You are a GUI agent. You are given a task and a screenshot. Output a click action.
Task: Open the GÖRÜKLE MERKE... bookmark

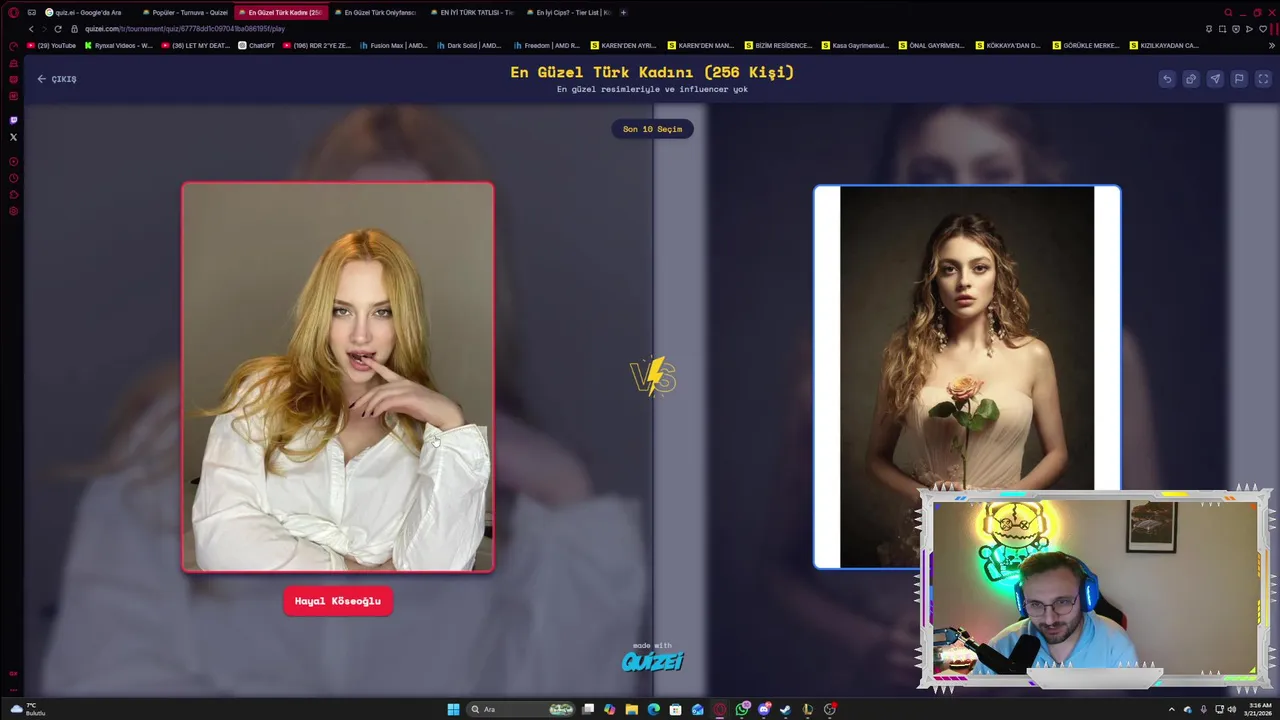[1087, 45]
